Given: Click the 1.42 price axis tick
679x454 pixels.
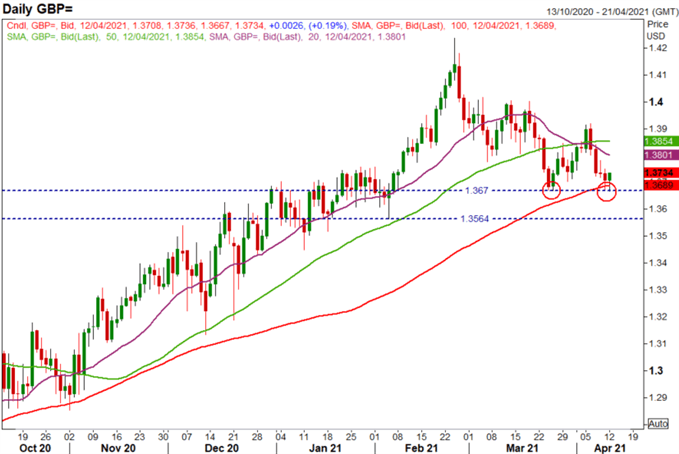Looking at the screenshot, I should point(658,48).
